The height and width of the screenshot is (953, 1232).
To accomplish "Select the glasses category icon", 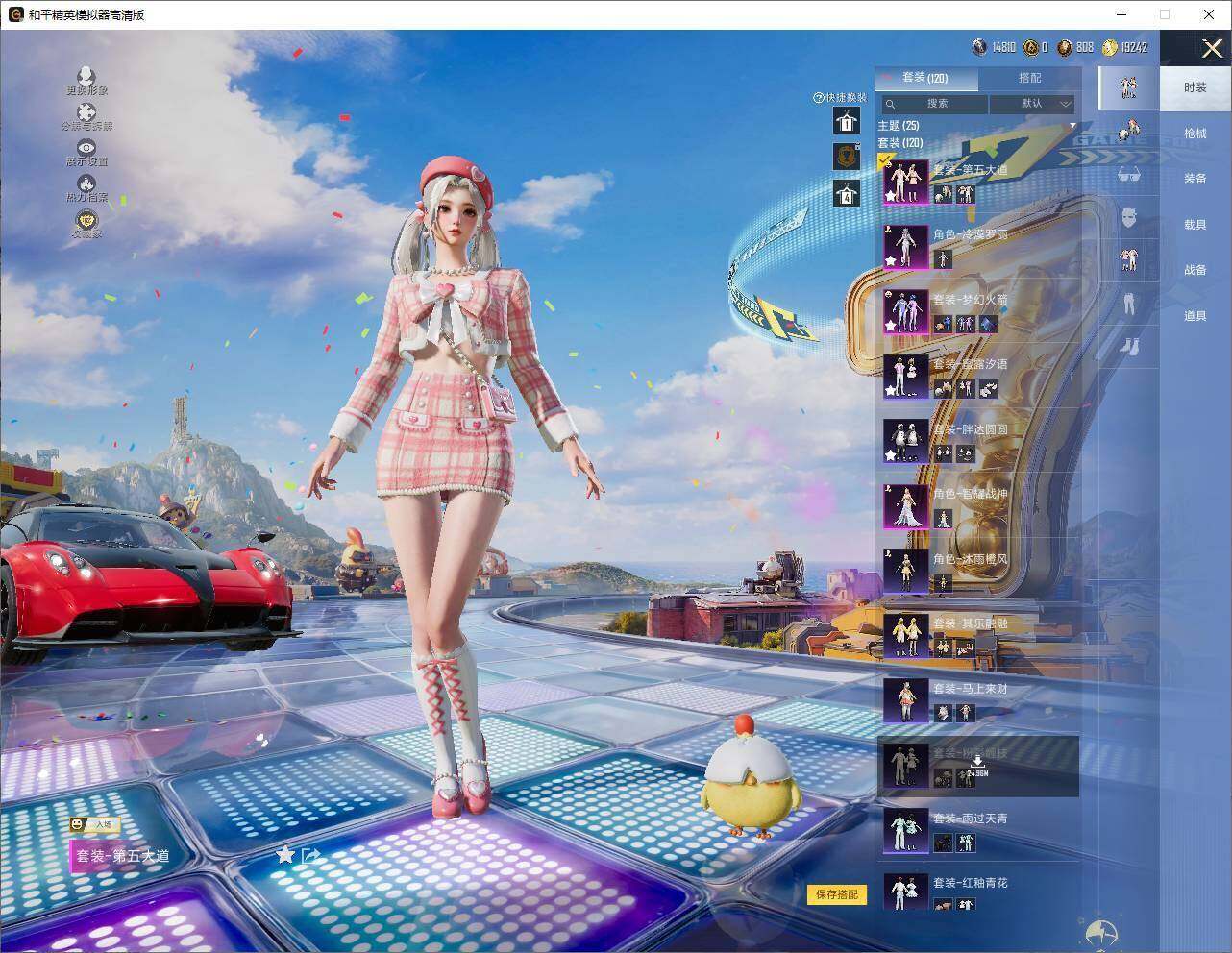I will tap(1128, 175).
